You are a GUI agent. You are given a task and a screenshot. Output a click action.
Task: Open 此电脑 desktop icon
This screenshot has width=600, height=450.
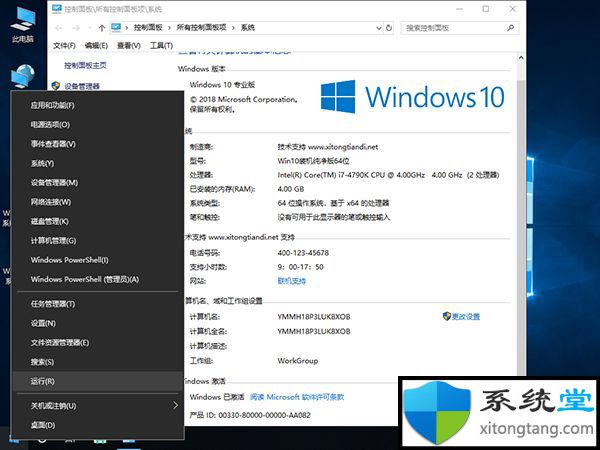coord(23,24)
